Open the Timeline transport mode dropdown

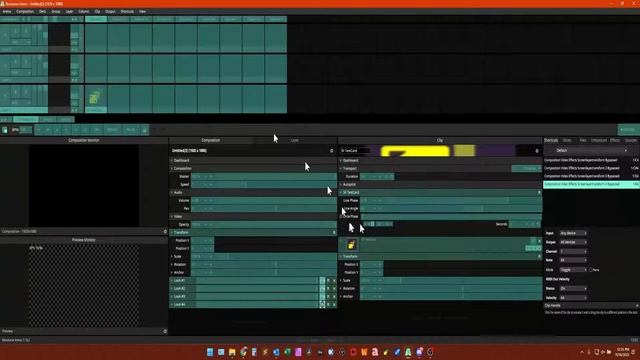[x=526, y=168]
